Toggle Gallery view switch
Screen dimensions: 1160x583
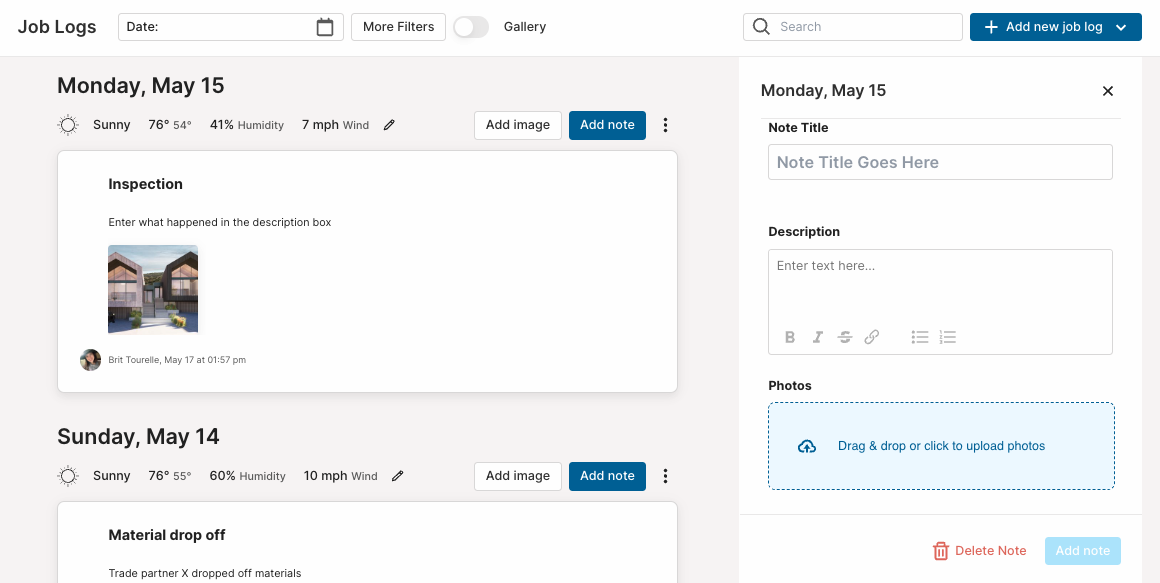(x=471, y=27)
